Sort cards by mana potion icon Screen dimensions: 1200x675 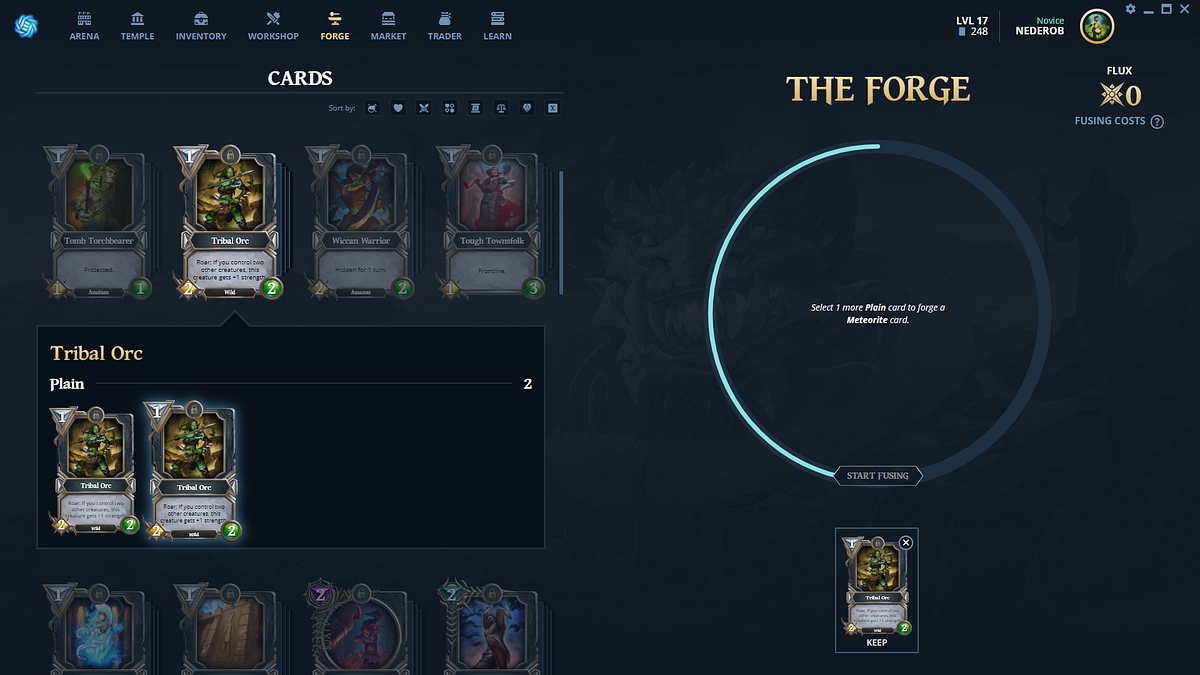pyautogui.click(x=372, y=108)
